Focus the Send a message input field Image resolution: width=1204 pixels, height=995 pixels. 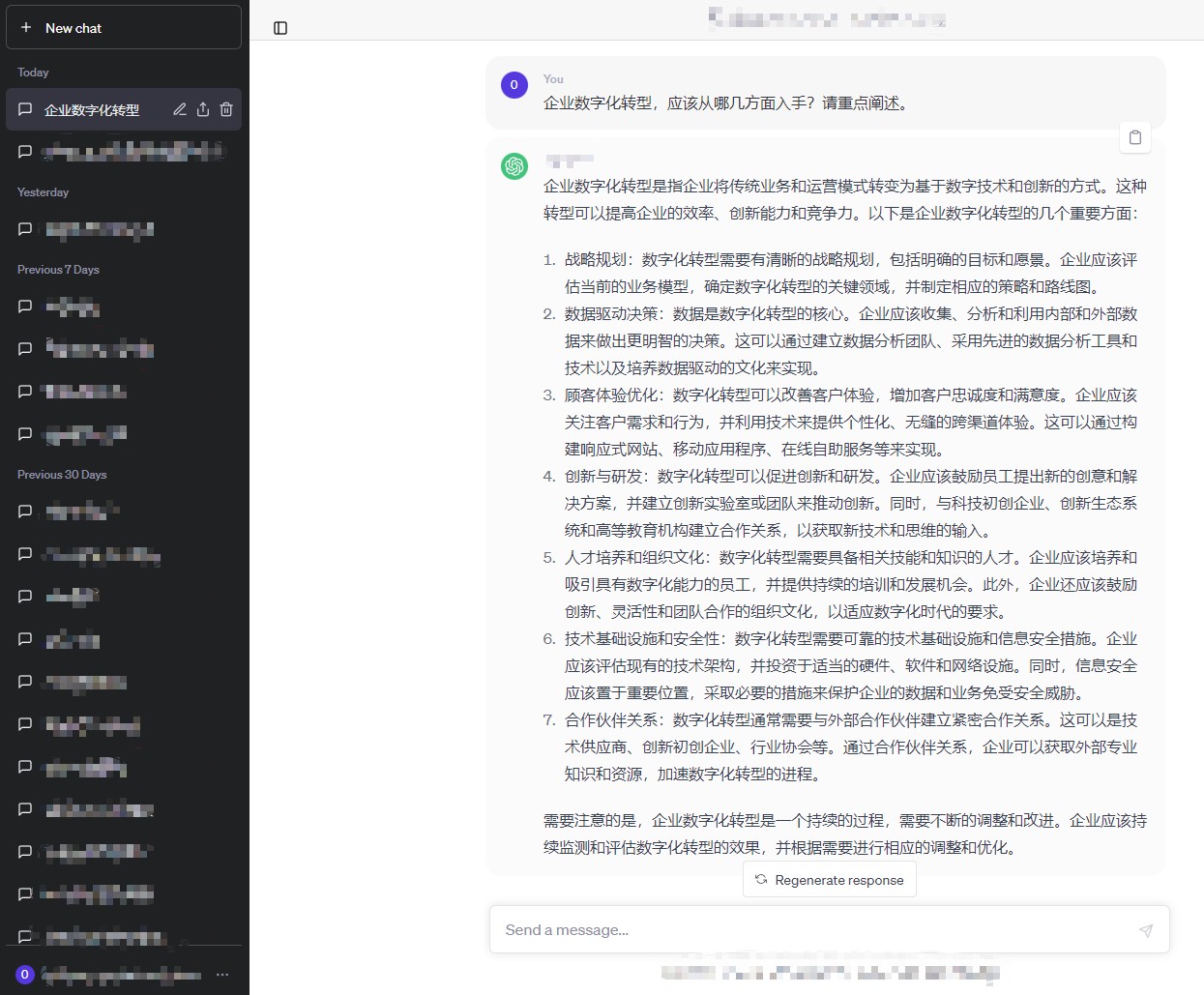[812, 930]
